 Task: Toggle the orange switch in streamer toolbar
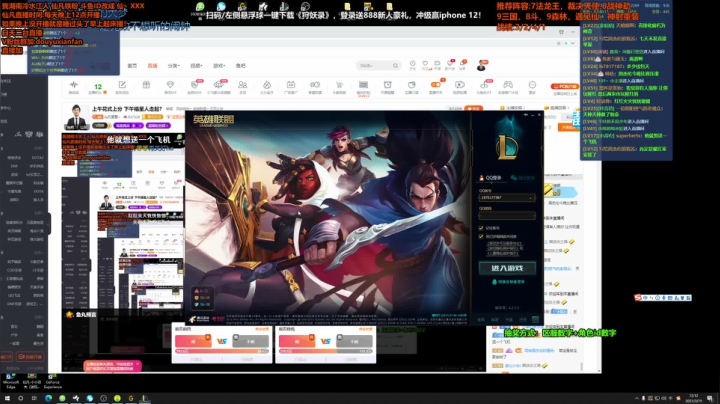click(x=435, y=84)
